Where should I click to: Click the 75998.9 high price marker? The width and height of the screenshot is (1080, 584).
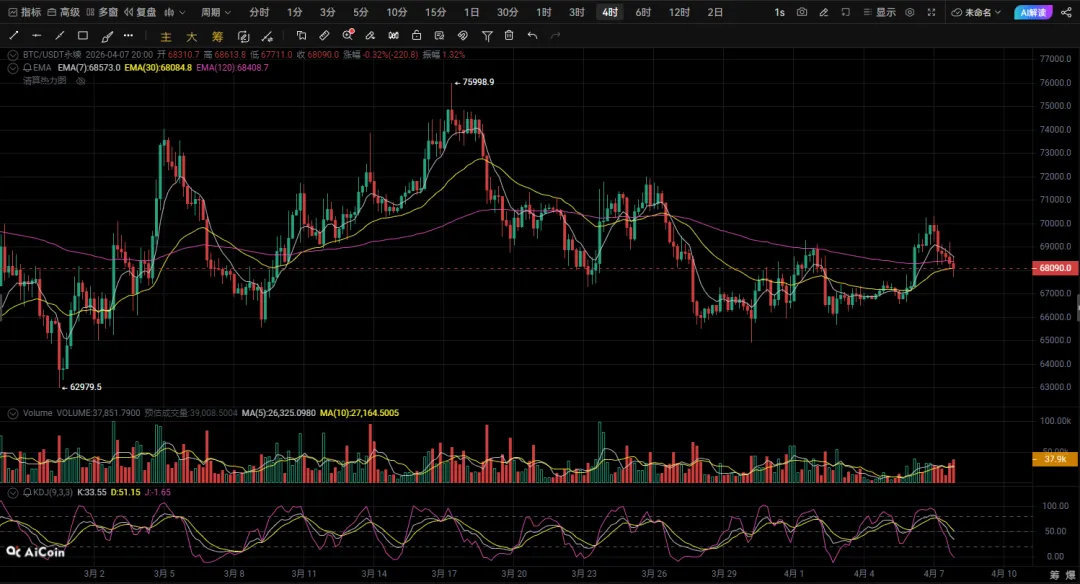tap(474, 82)
